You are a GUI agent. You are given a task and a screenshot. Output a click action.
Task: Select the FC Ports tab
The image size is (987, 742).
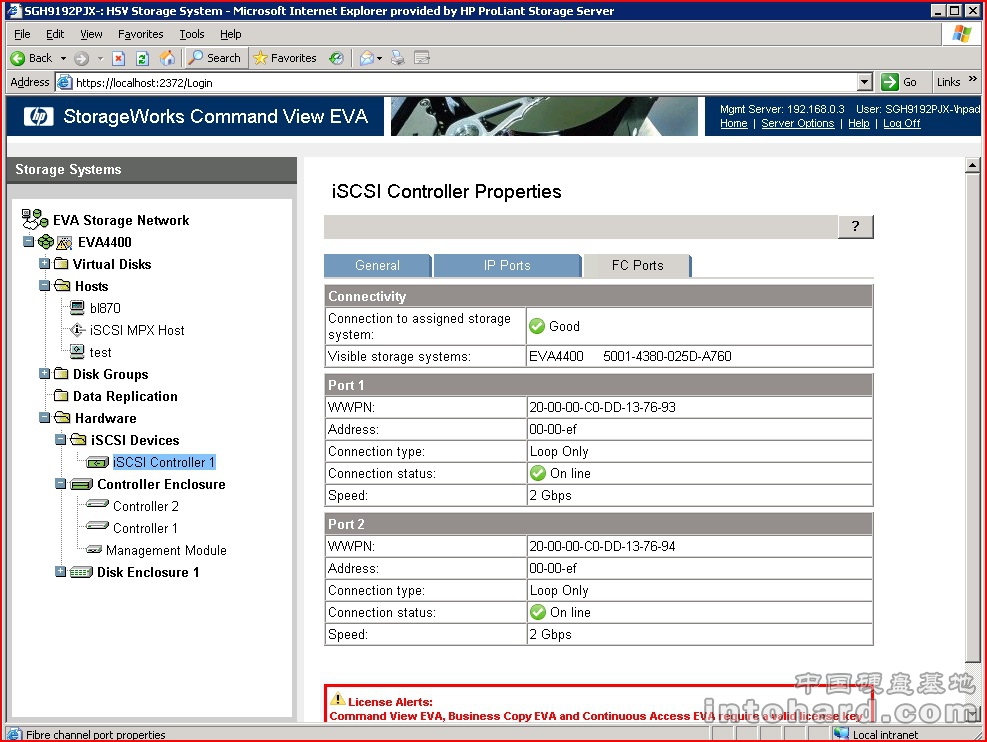(638, 266)
